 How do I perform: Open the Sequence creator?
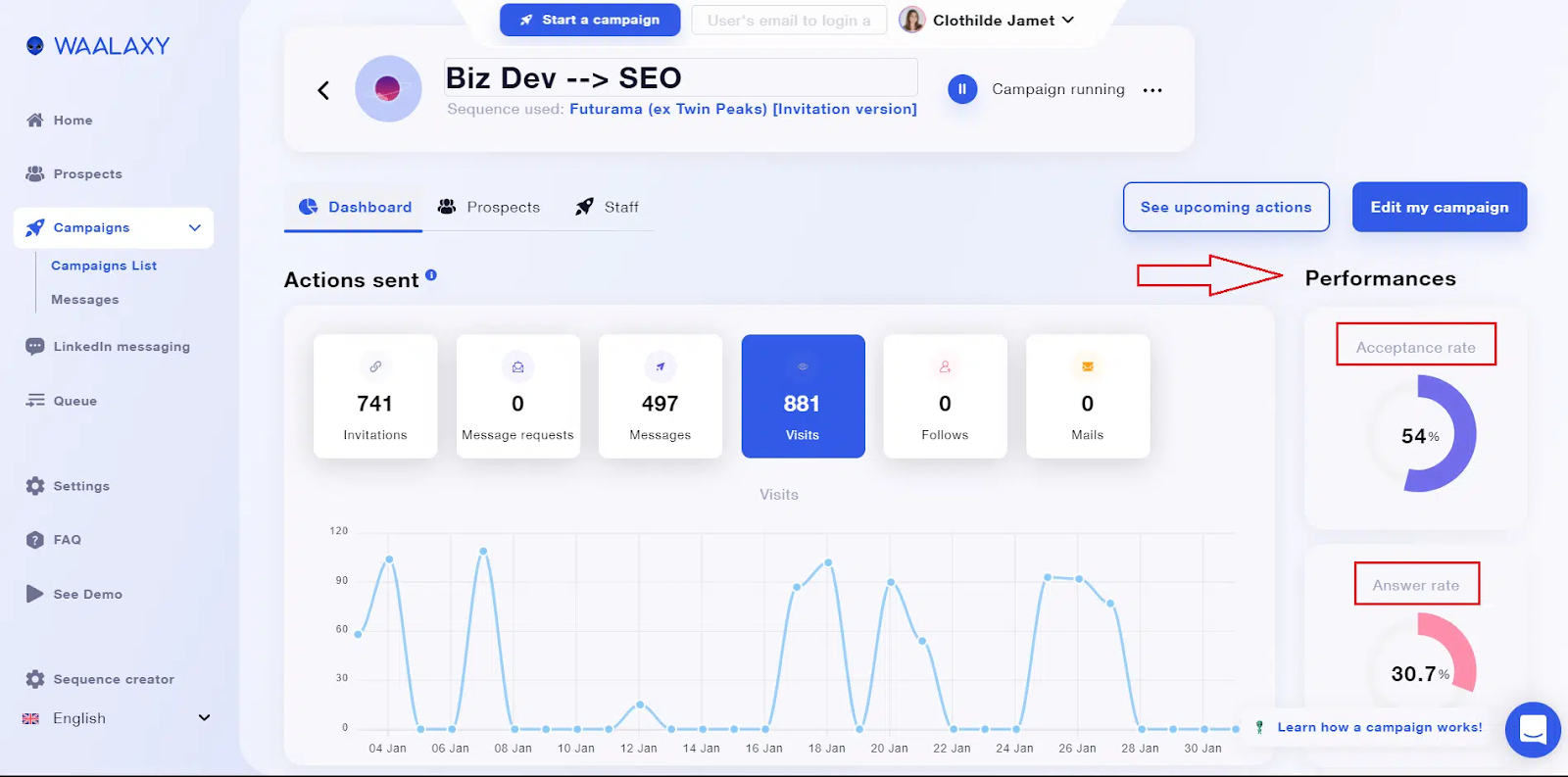click(100, 679)
